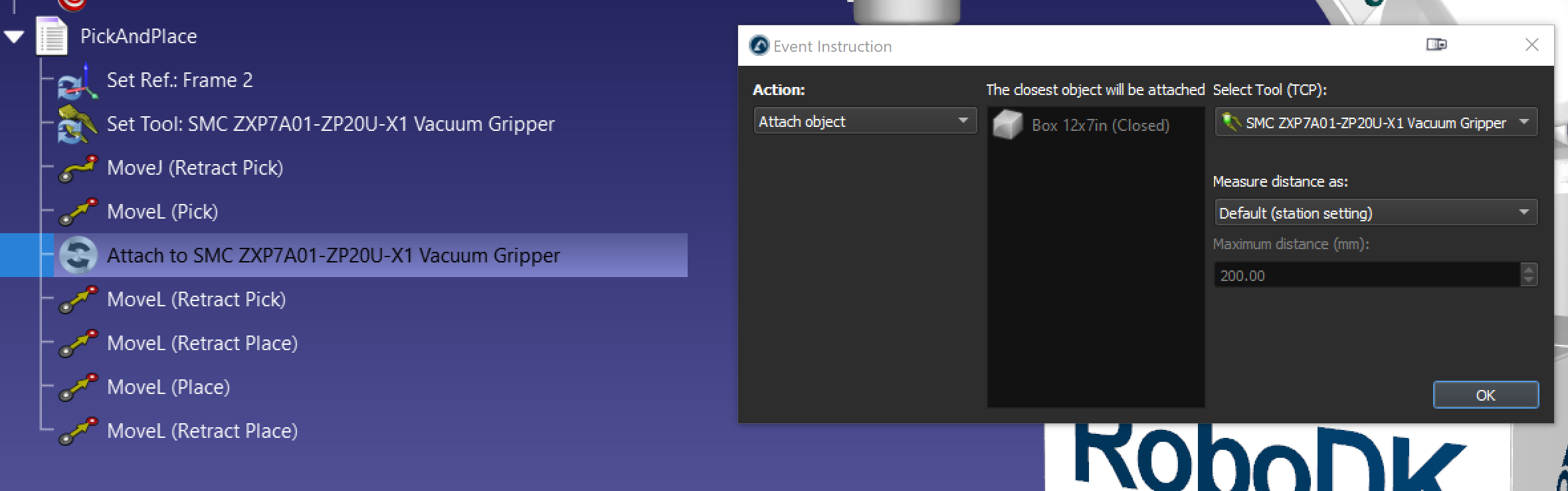Click the Attach event instruction icon
This screenshot has height=491, width=1568.
point(78,256)
